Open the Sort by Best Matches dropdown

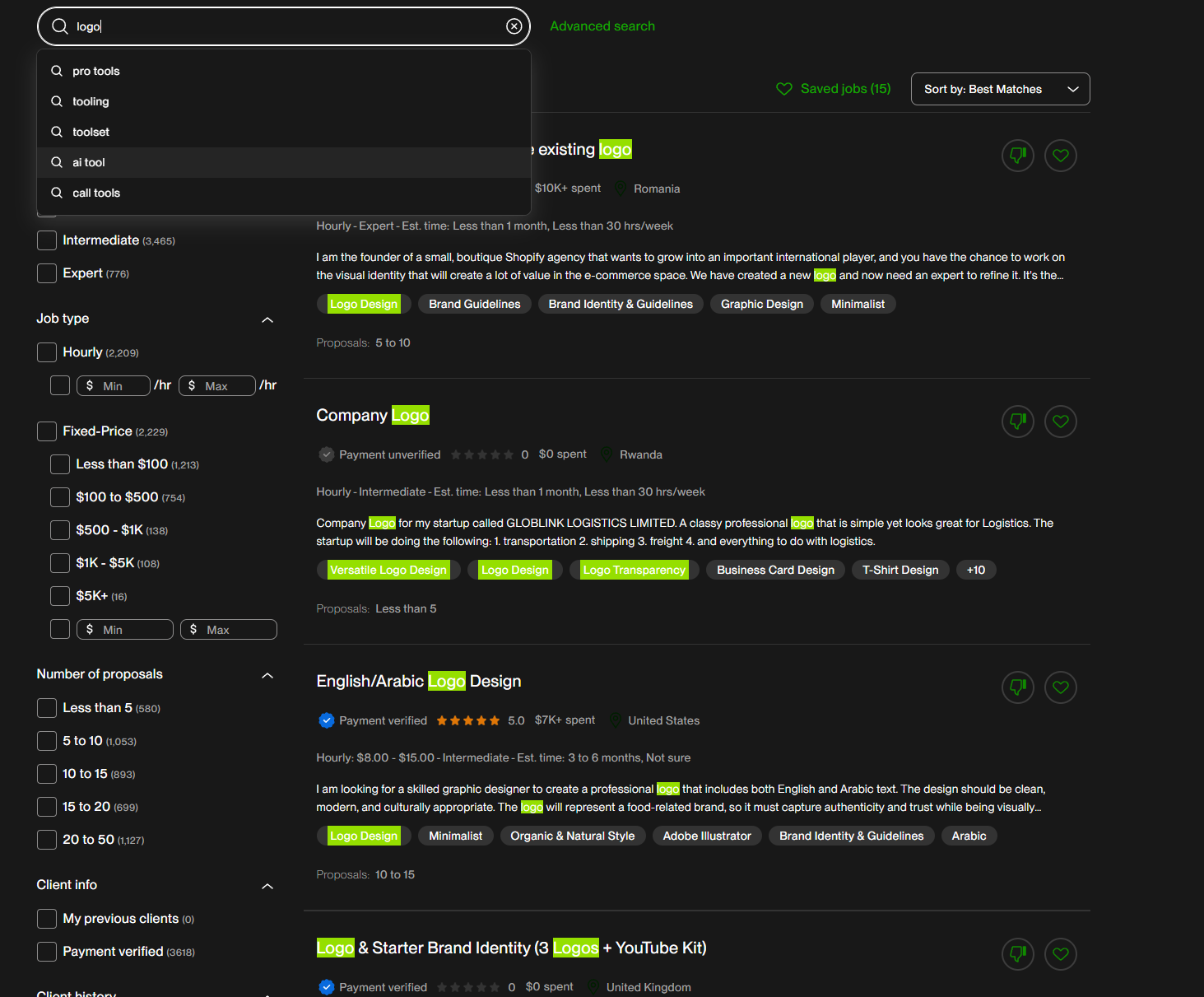click(x=1000, y=89)
